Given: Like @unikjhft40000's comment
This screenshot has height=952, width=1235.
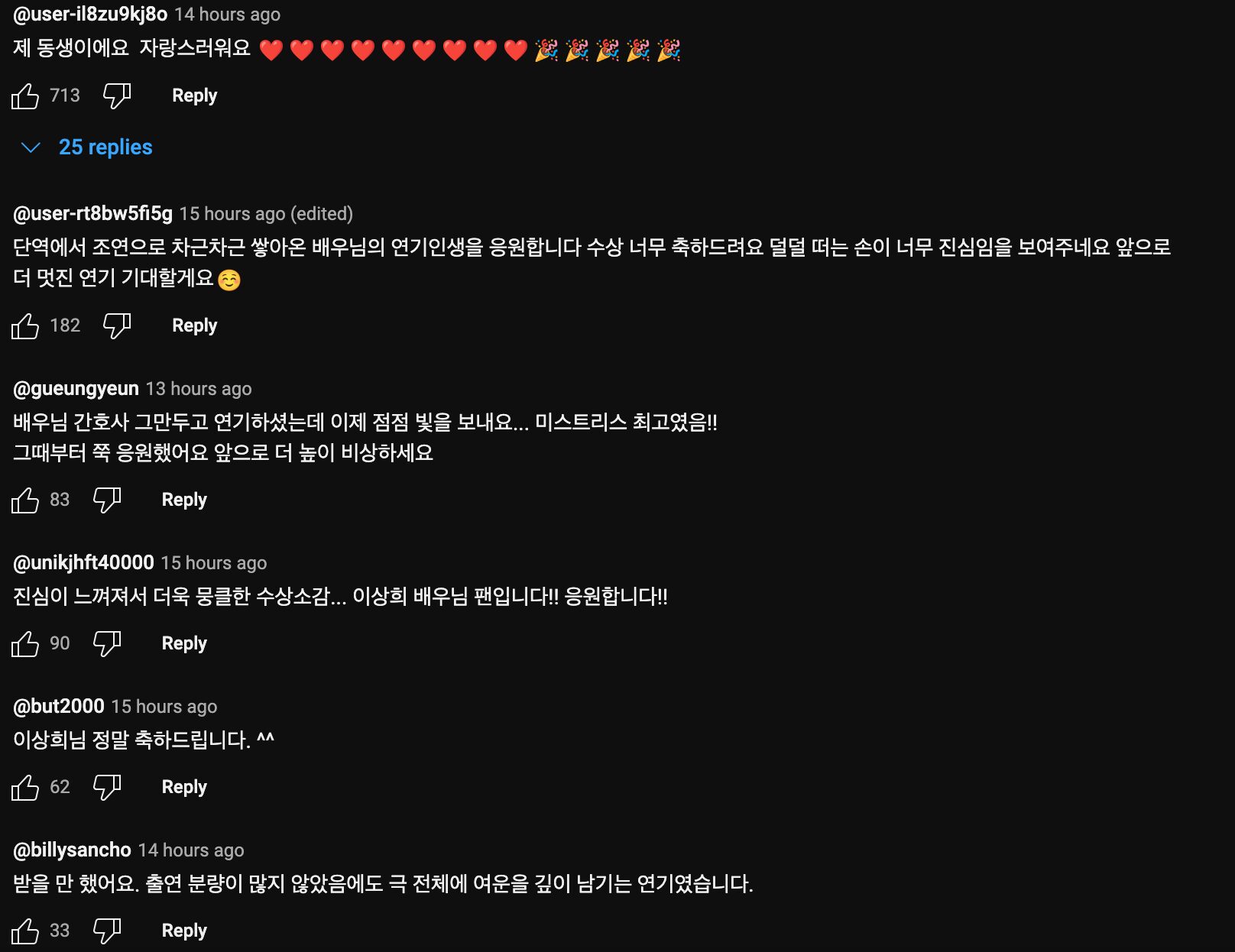Looking at the screenshot, I should (25, 644).
